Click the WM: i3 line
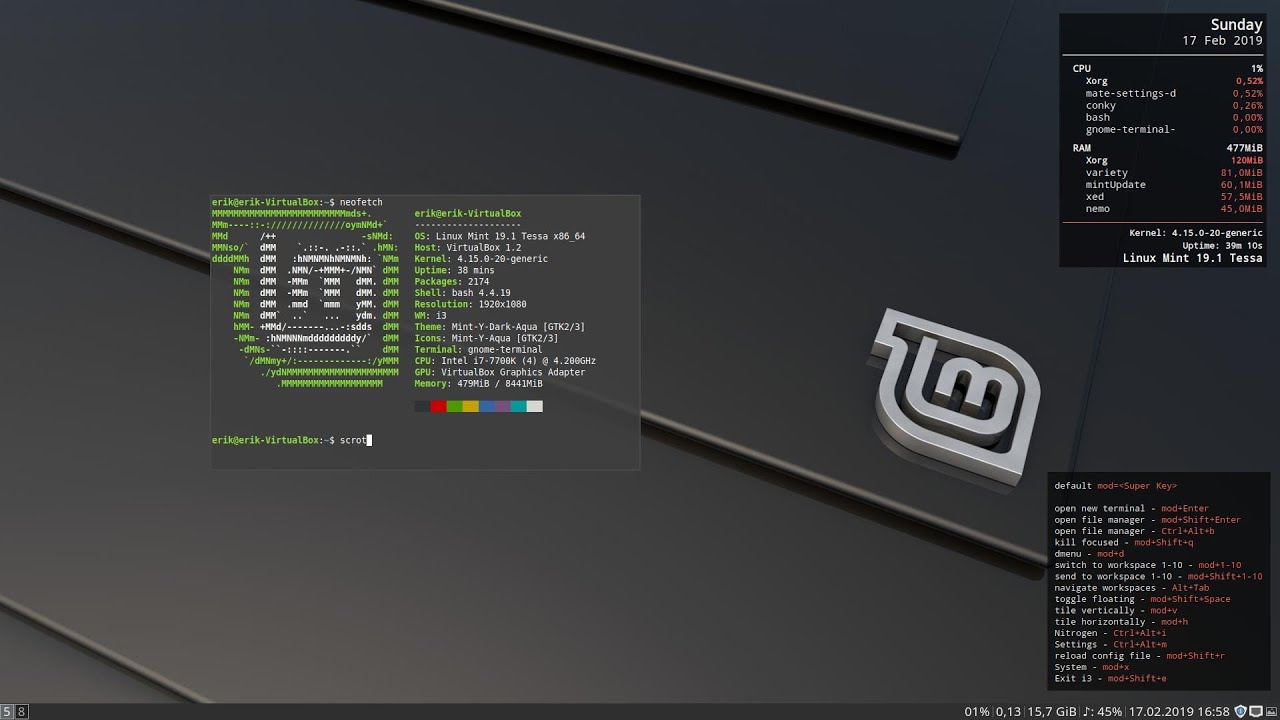The image size is (1280, 720). [x=430, y=316]
